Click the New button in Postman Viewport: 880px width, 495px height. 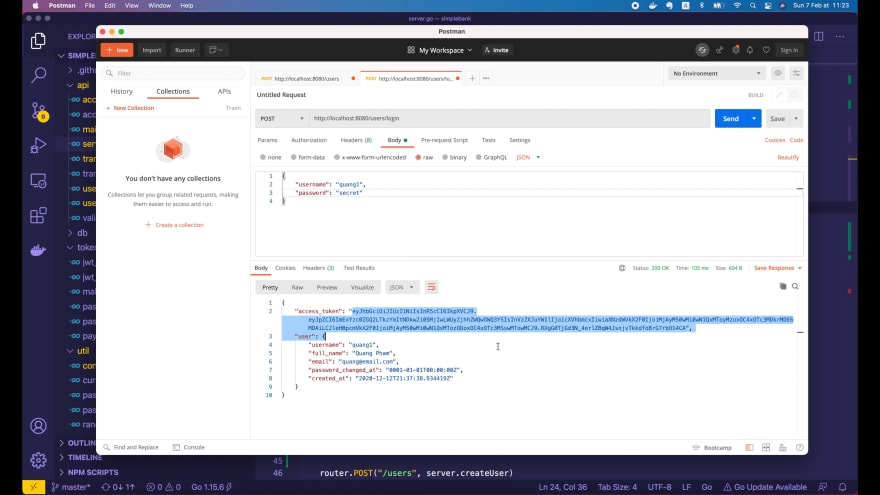pyautogui.click(x=117, y=50)
